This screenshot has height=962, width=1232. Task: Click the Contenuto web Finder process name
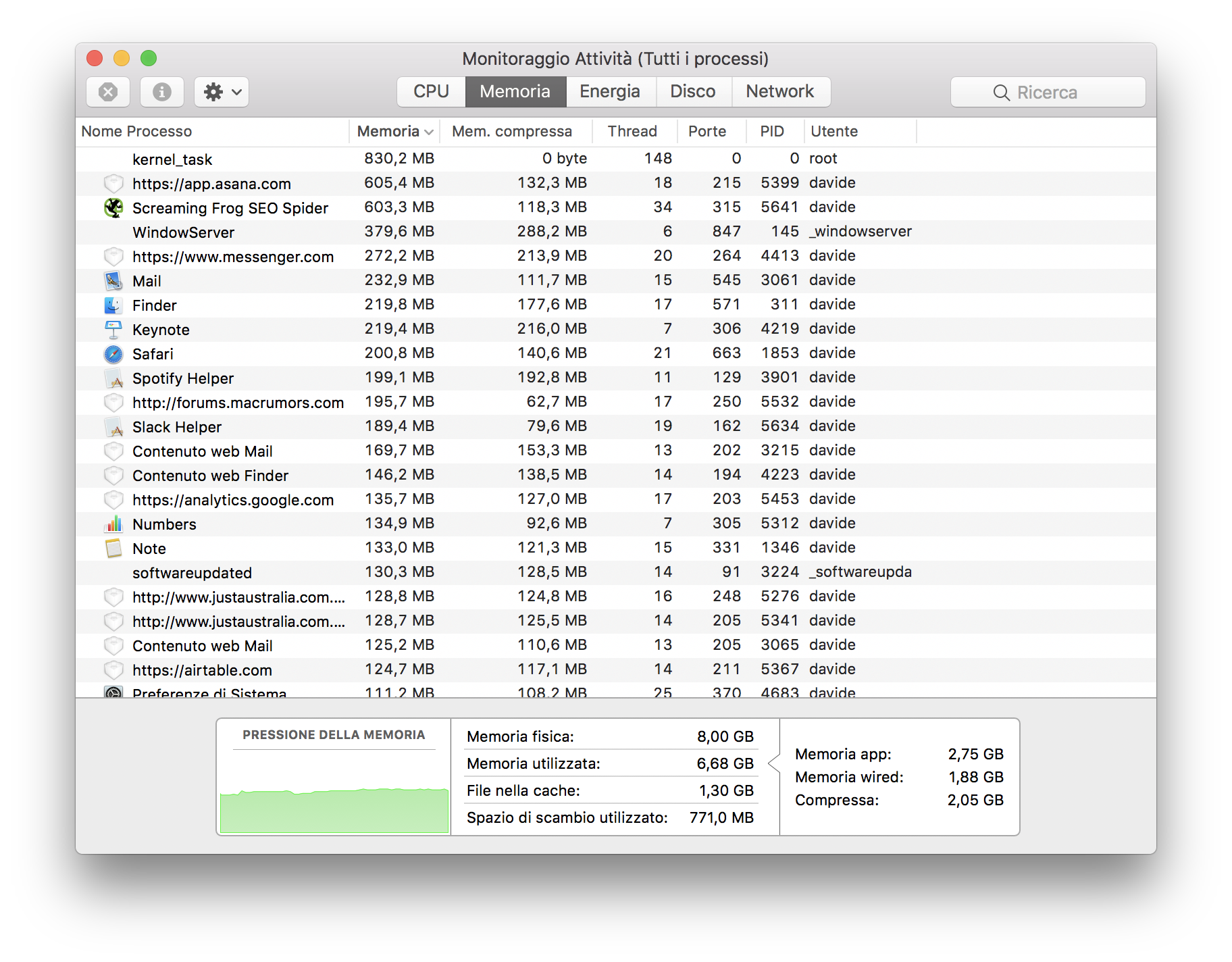[x=210, y=476]
